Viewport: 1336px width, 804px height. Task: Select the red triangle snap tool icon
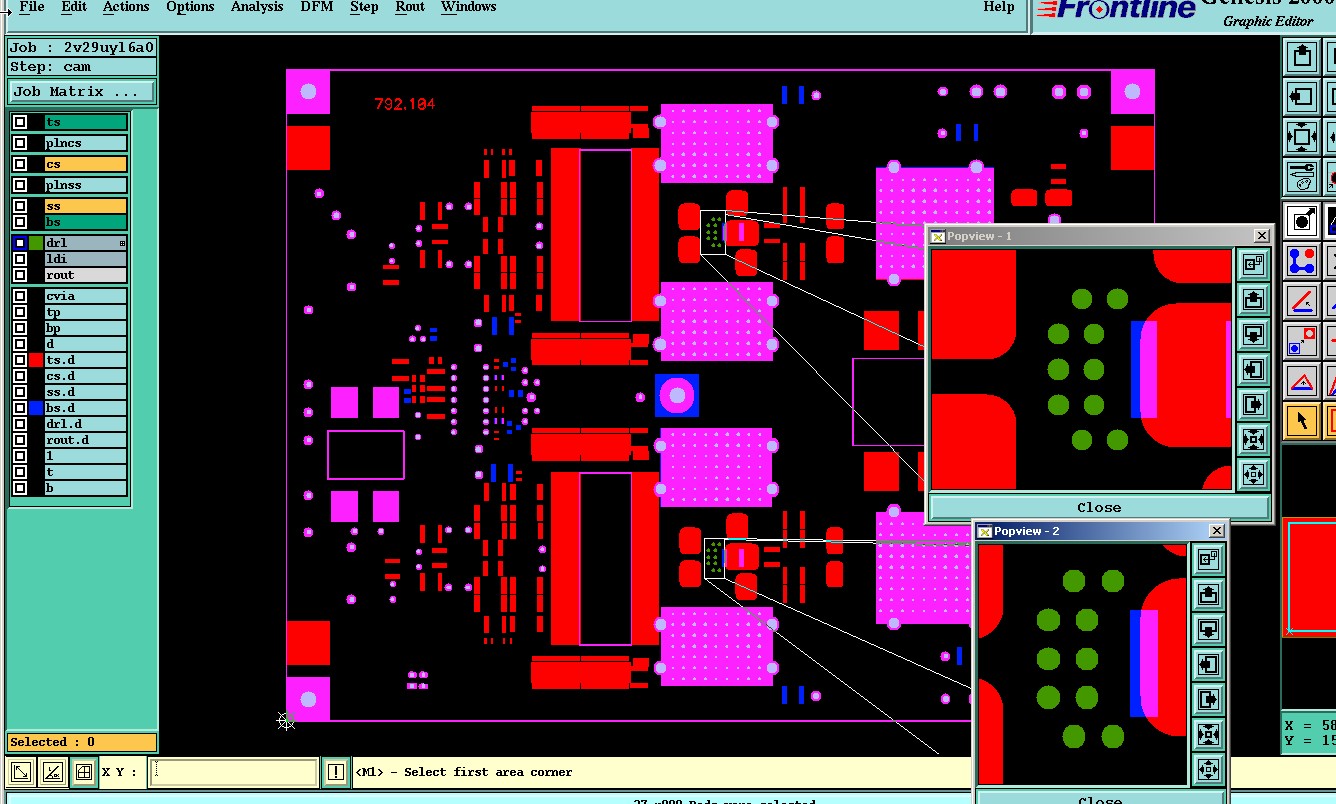1302,380
